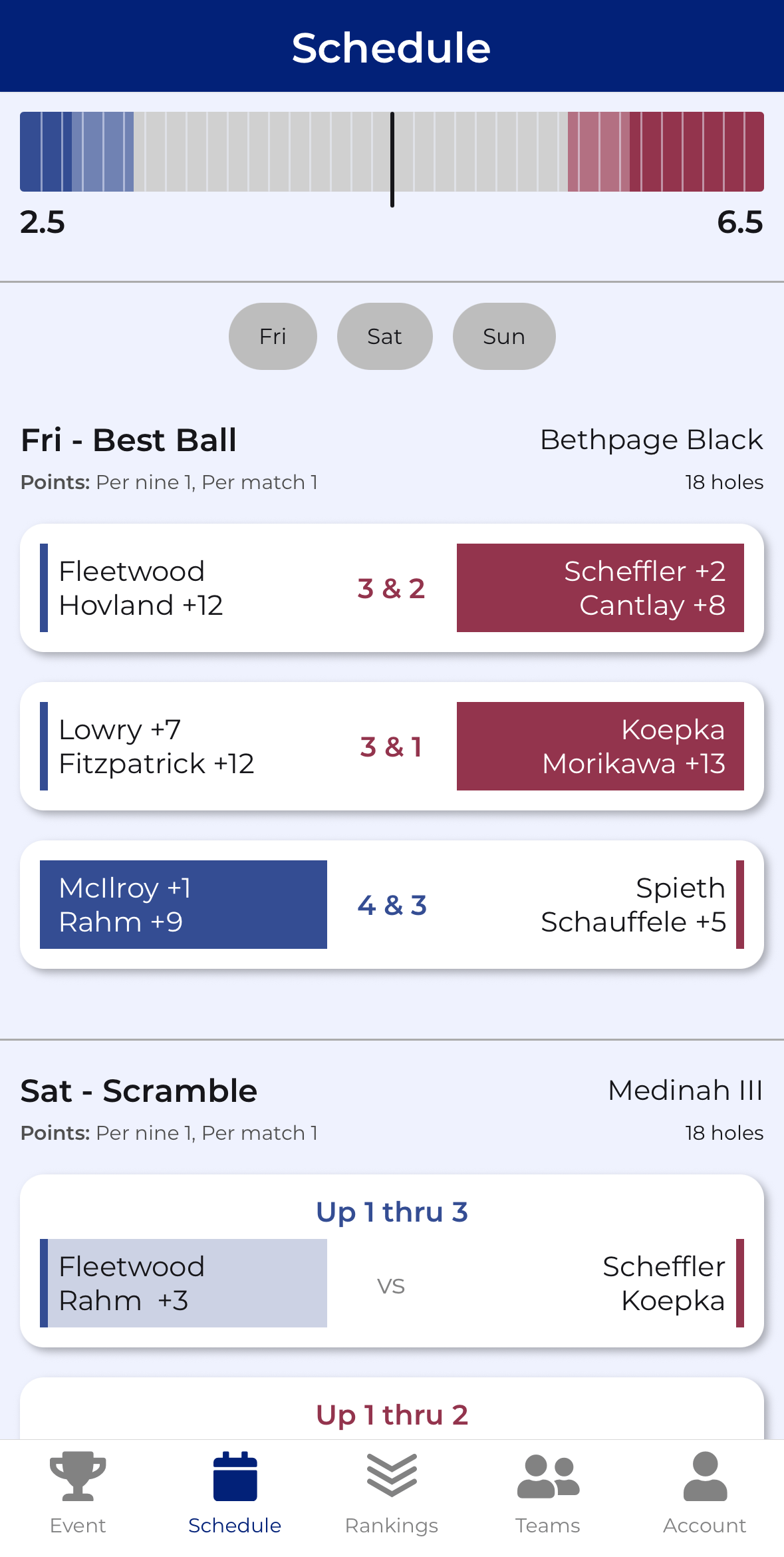The height and width of the screenshot is (1557, 784).
Task: Toggle the Fri day filter pill
Action: (273, 336)
